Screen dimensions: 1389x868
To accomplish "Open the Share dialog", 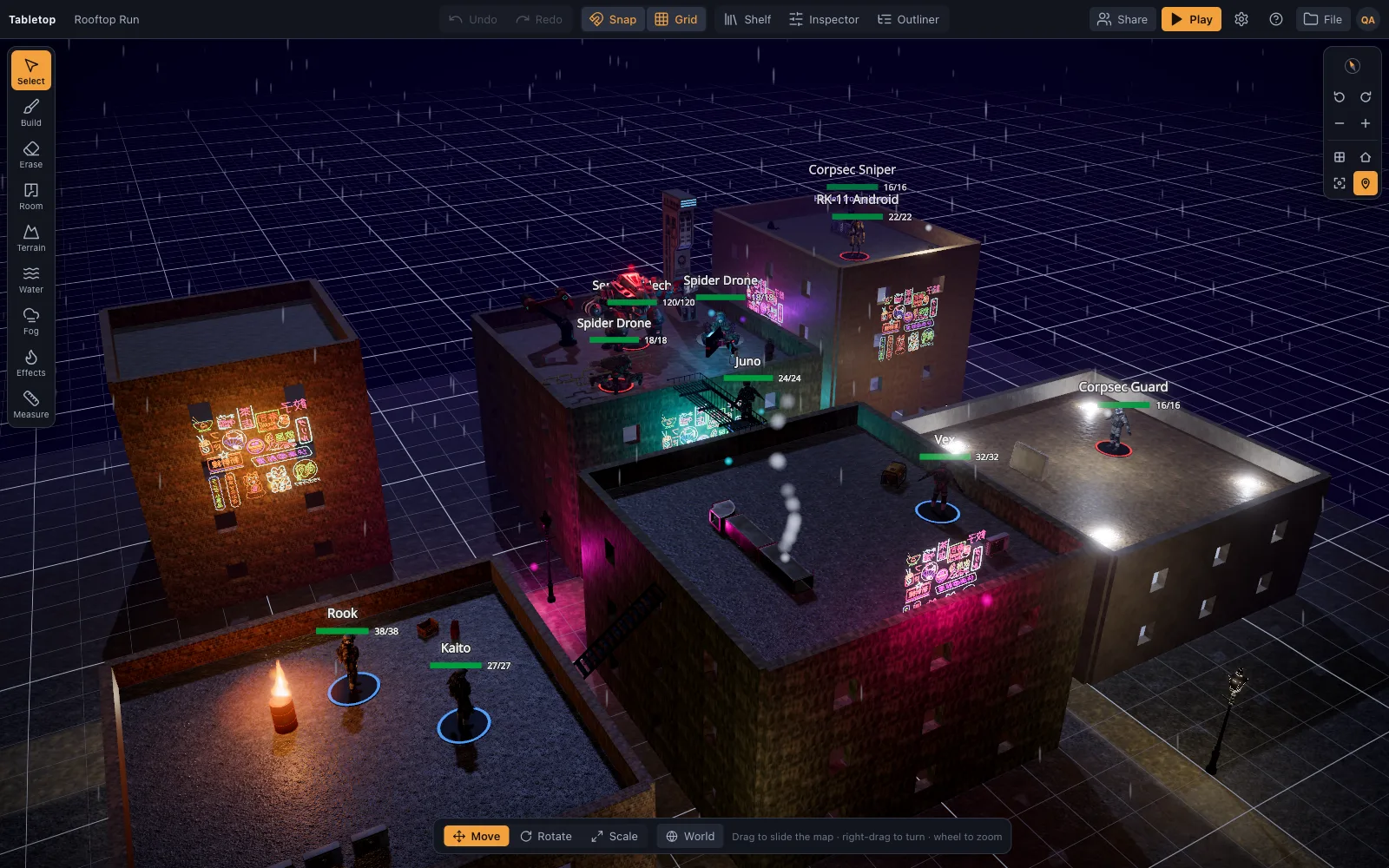I will (1122, 19).
